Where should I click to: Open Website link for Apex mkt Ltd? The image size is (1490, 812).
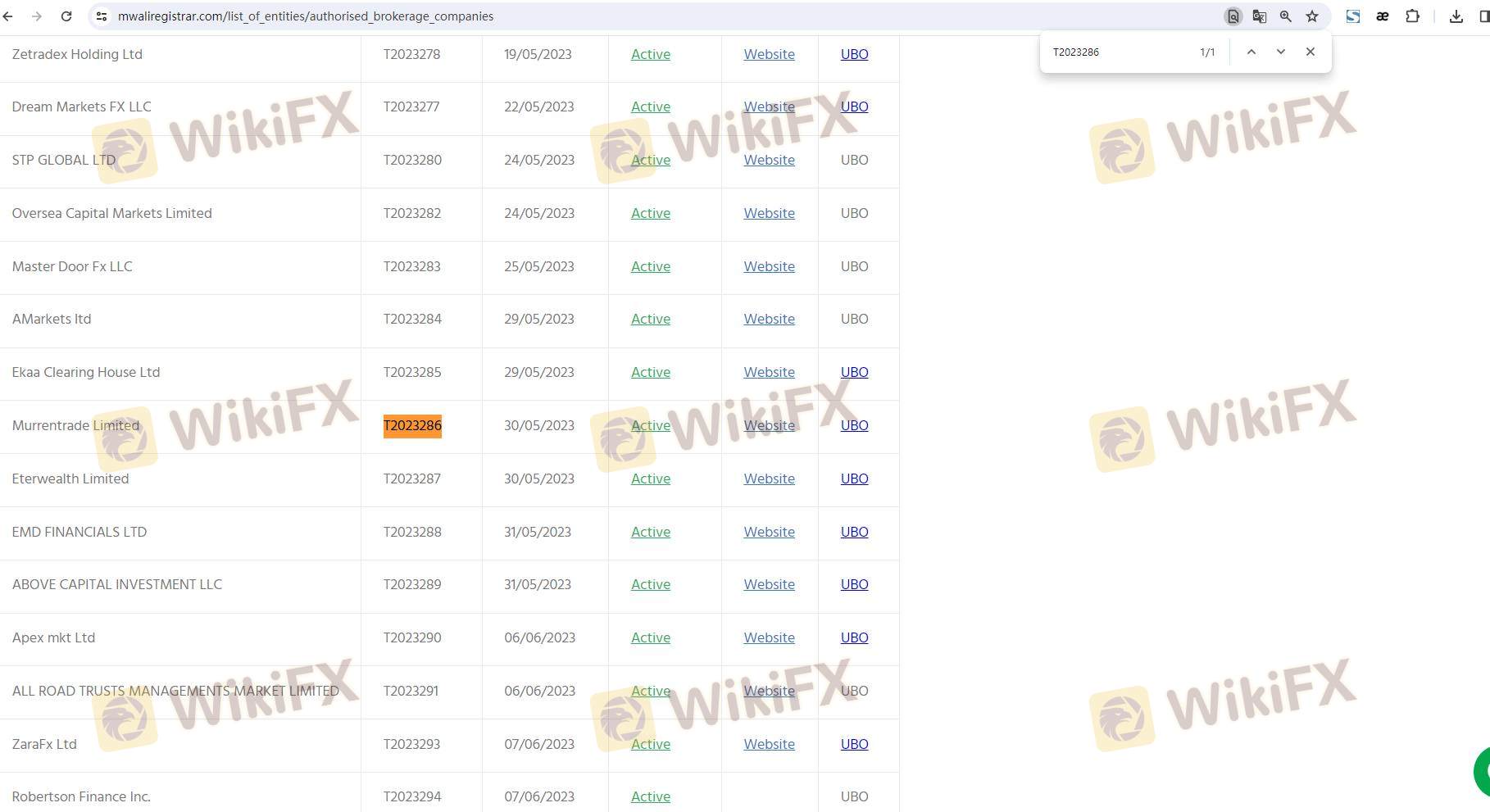[769, 637]
